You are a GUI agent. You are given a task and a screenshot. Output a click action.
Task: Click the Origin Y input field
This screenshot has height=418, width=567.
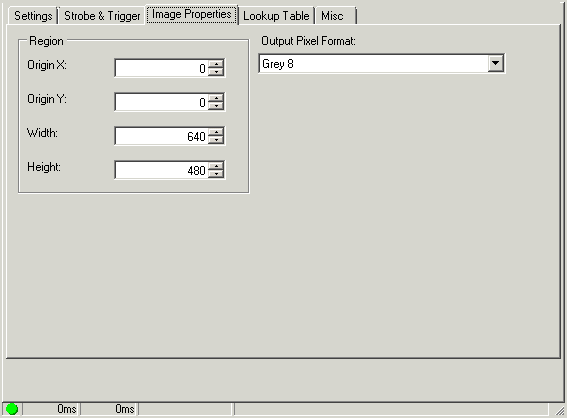pos(161,102)
